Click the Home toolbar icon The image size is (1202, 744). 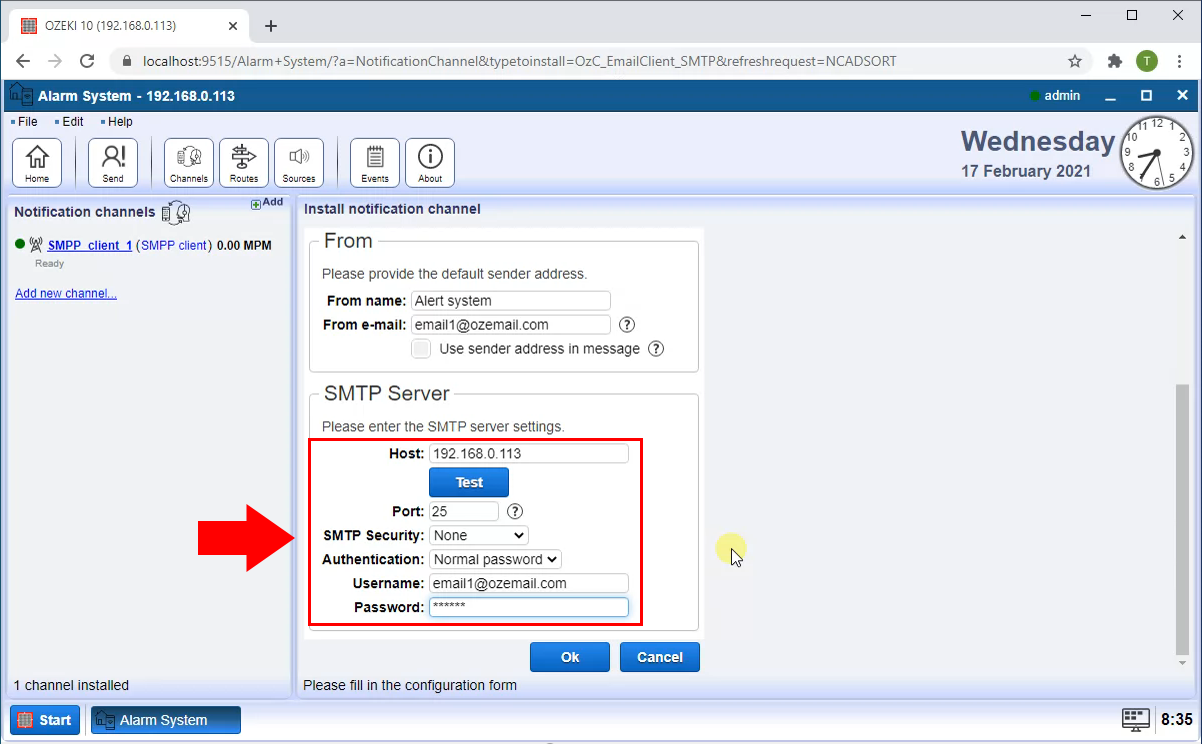[37, 162]
